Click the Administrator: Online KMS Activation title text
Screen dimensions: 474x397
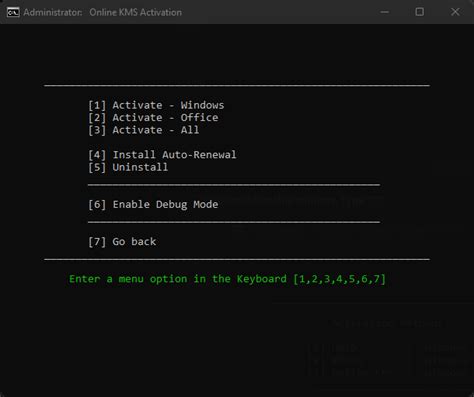coord(103,13)
